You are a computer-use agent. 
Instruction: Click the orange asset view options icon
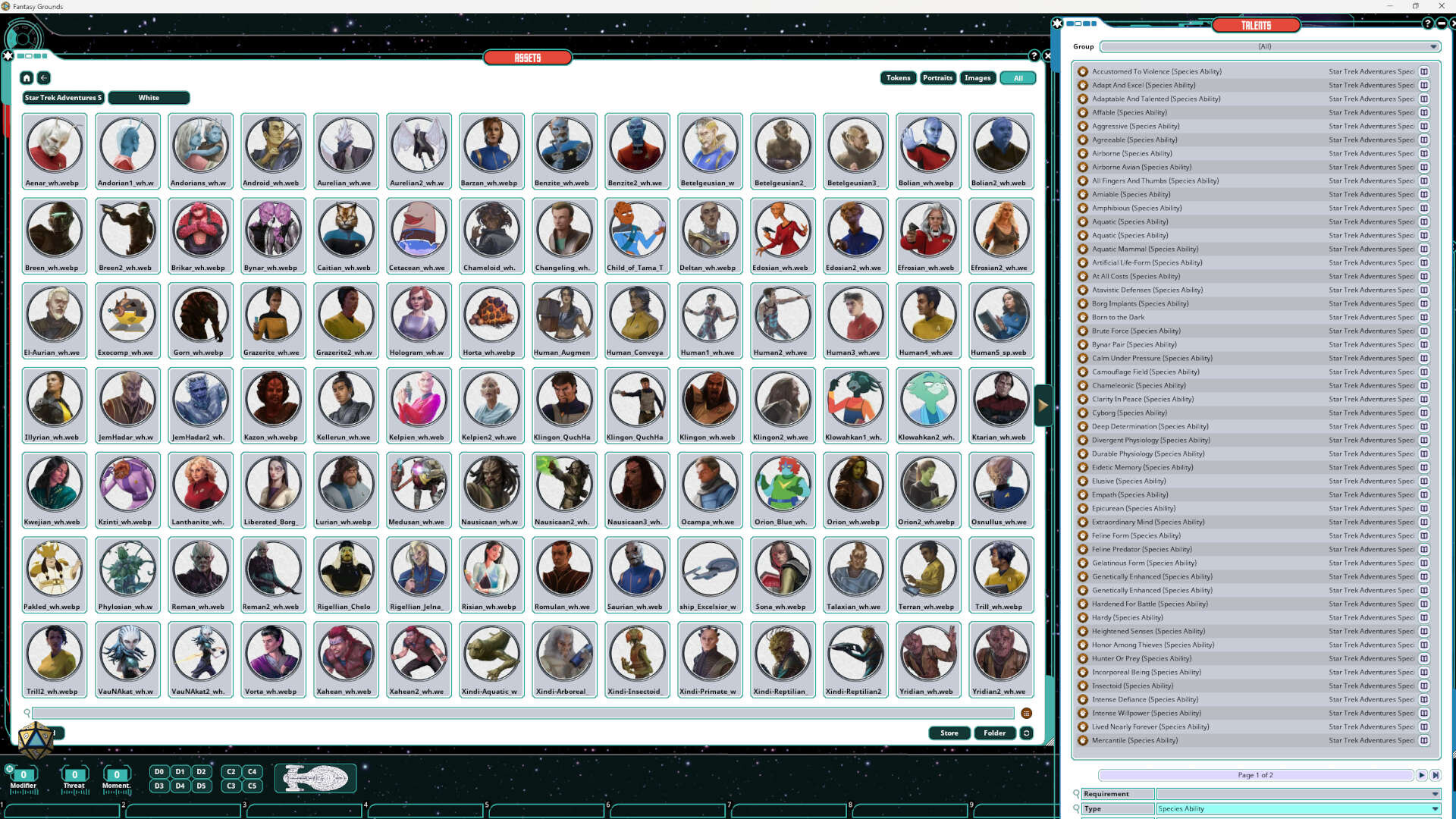(x=1026, y=714)
